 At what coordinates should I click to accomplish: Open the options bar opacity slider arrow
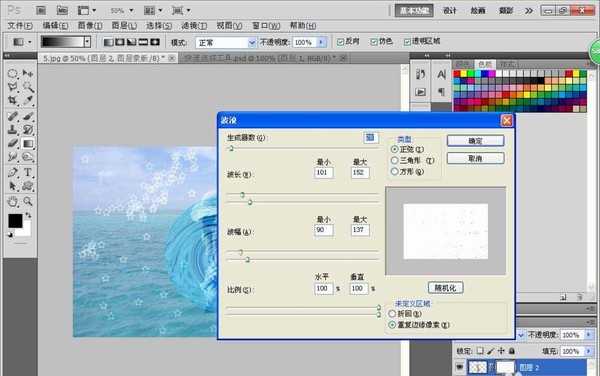(x=321, y=42)
